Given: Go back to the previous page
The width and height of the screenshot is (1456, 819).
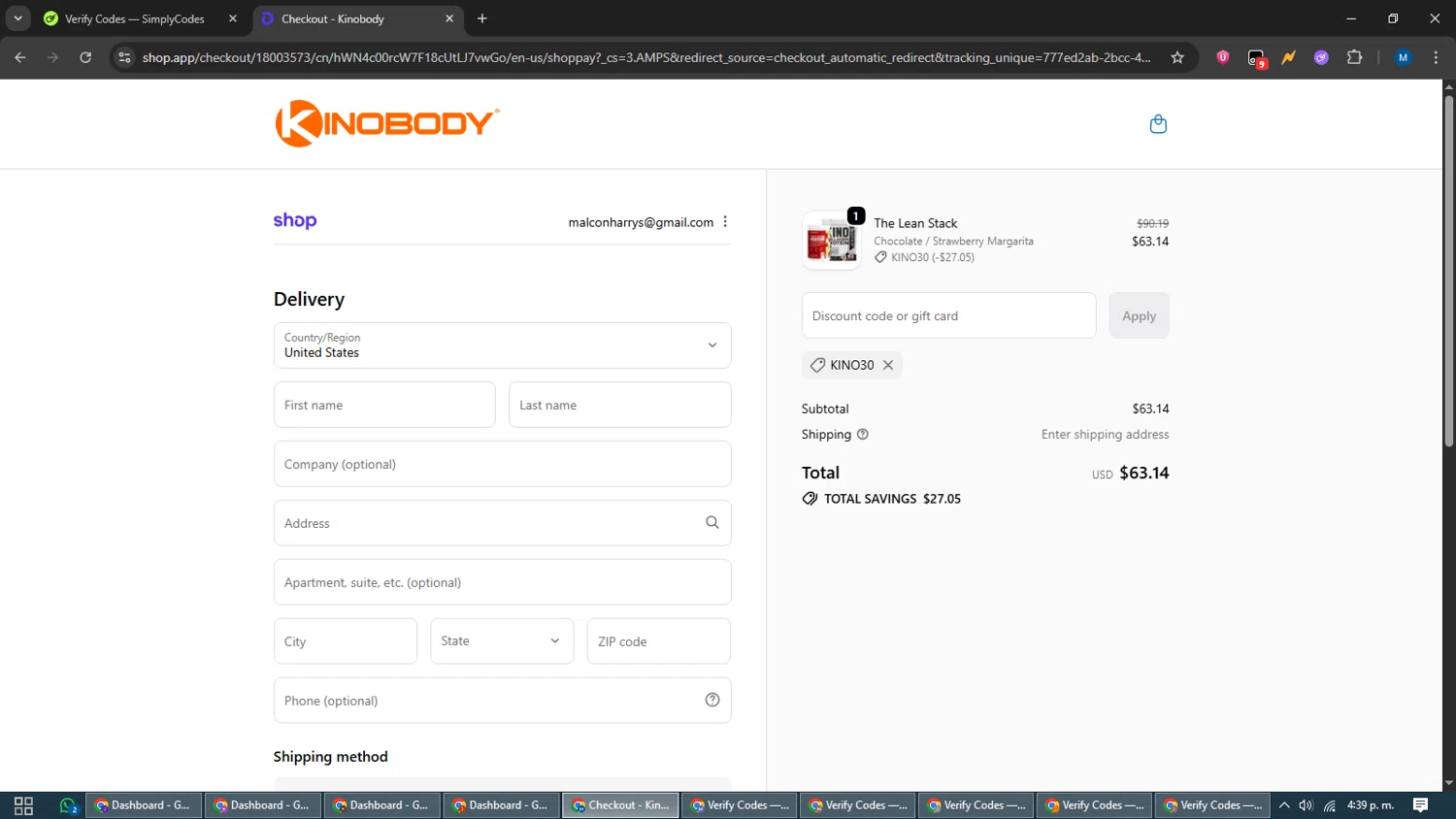Looking at the screenshot, I should tap(20, 57).
